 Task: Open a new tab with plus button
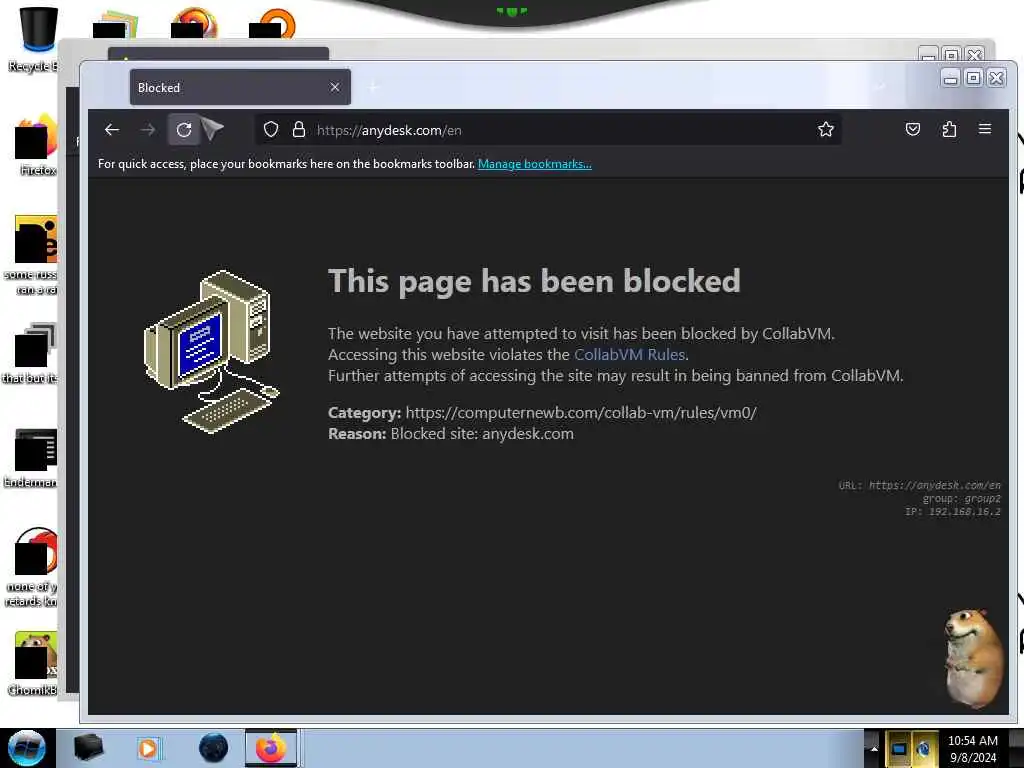[x=374, y=87]
